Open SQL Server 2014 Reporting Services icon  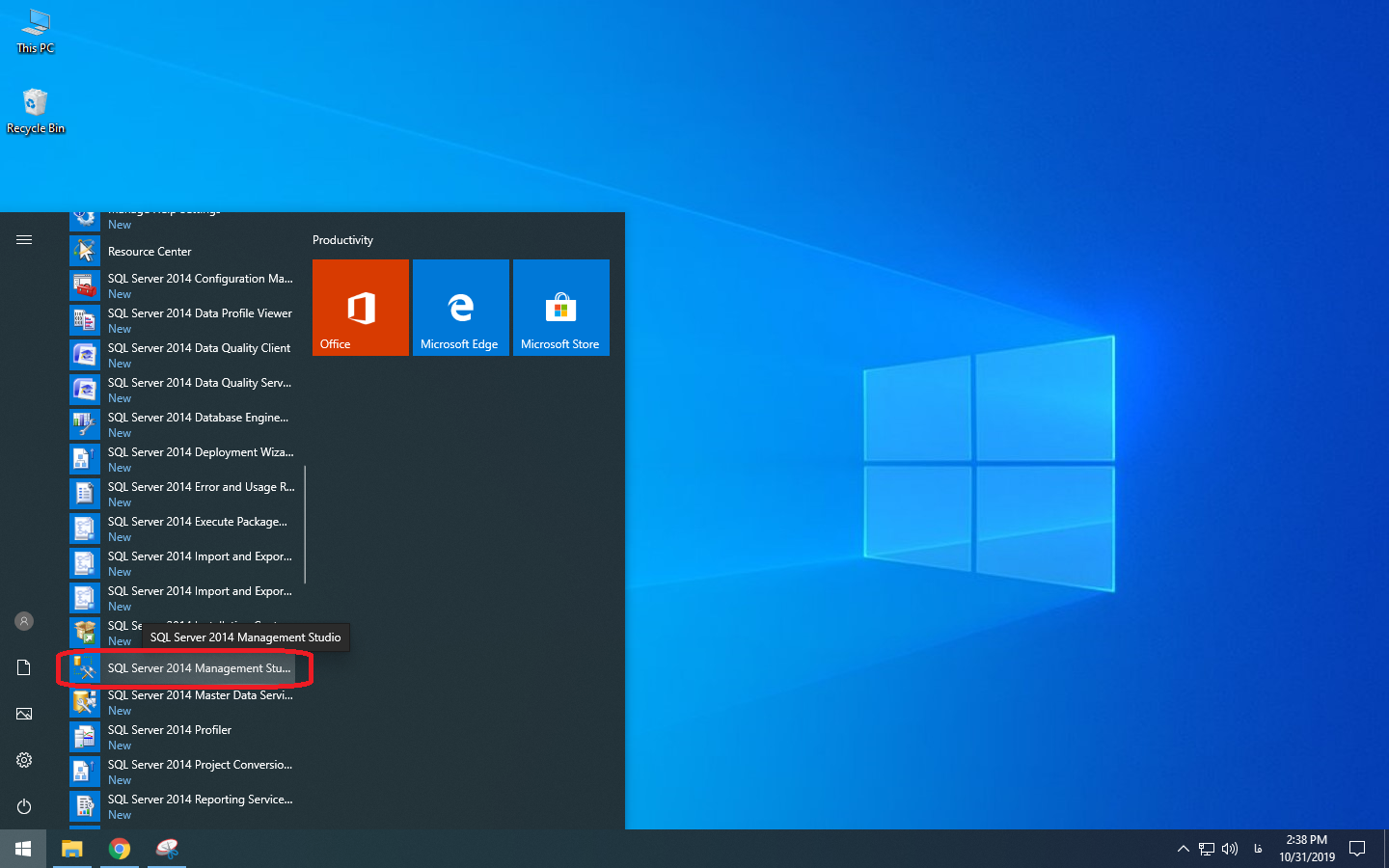pos(85,806)
